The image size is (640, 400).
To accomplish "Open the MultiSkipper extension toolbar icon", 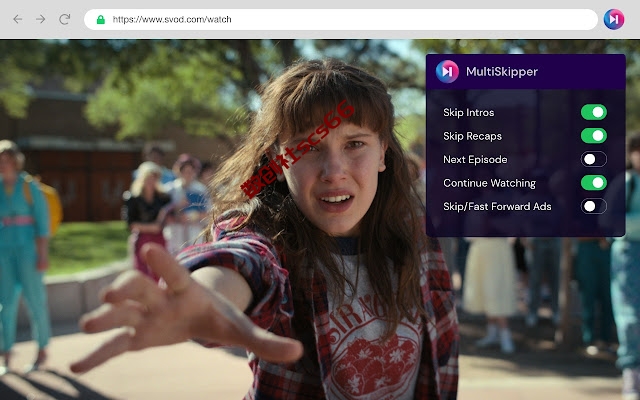I will (x=614, y=19).
